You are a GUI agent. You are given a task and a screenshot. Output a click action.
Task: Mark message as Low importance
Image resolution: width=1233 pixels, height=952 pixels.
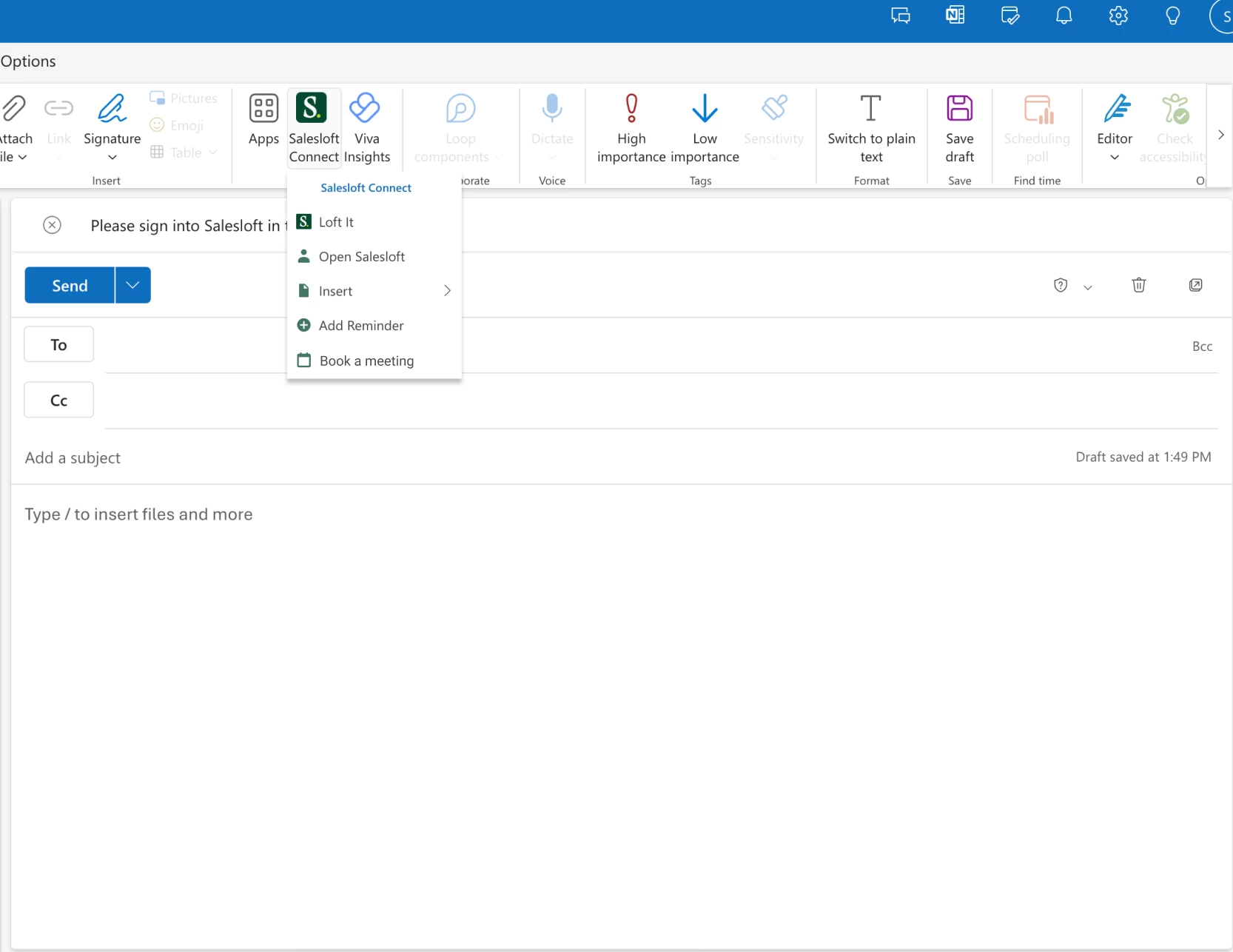coord(705,127)
